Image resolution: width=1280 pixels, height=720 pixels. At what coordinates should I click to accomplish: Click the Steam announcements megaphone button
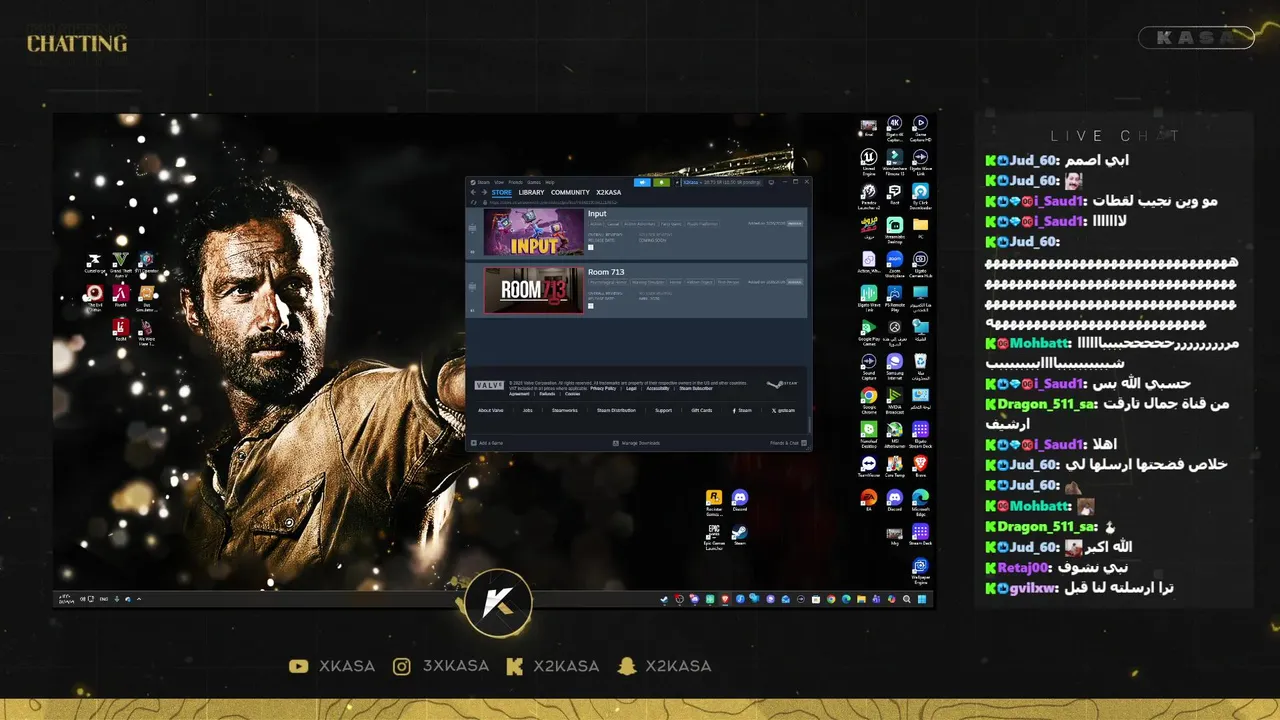pyautogui.click(x=642, y=182)
